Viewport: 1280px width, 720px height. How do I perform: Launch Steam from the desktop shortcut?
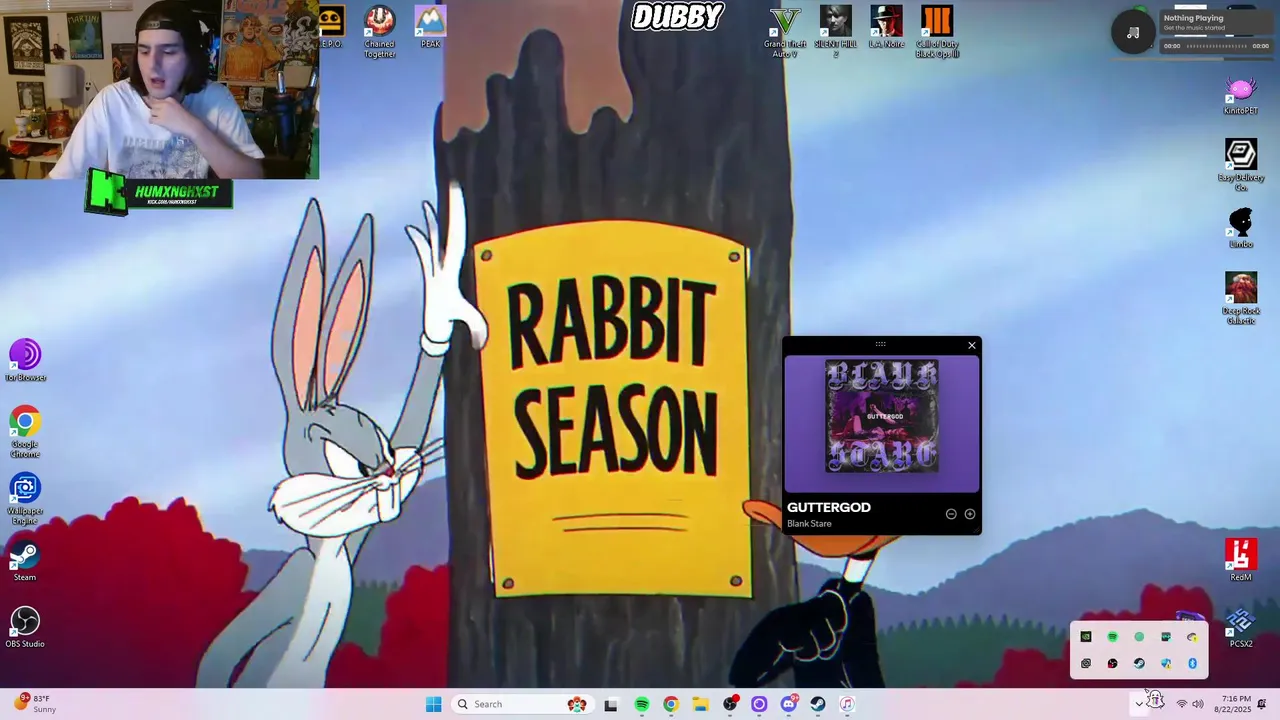coord(25,561)
